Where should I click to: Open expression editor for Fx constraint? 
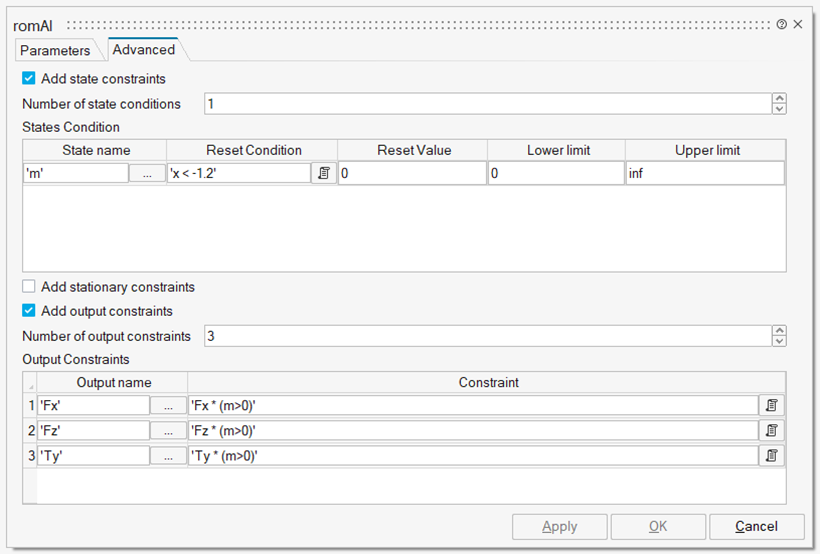tap(772, 405)
